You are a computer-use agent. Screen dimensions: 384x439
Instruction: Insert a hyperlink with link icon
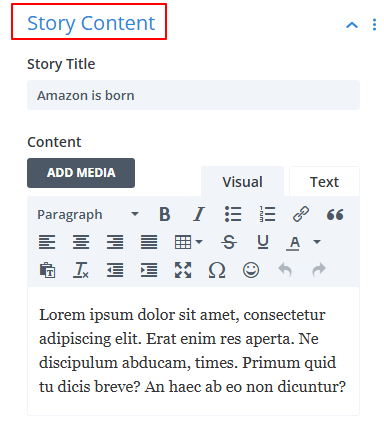click(301, 214)
